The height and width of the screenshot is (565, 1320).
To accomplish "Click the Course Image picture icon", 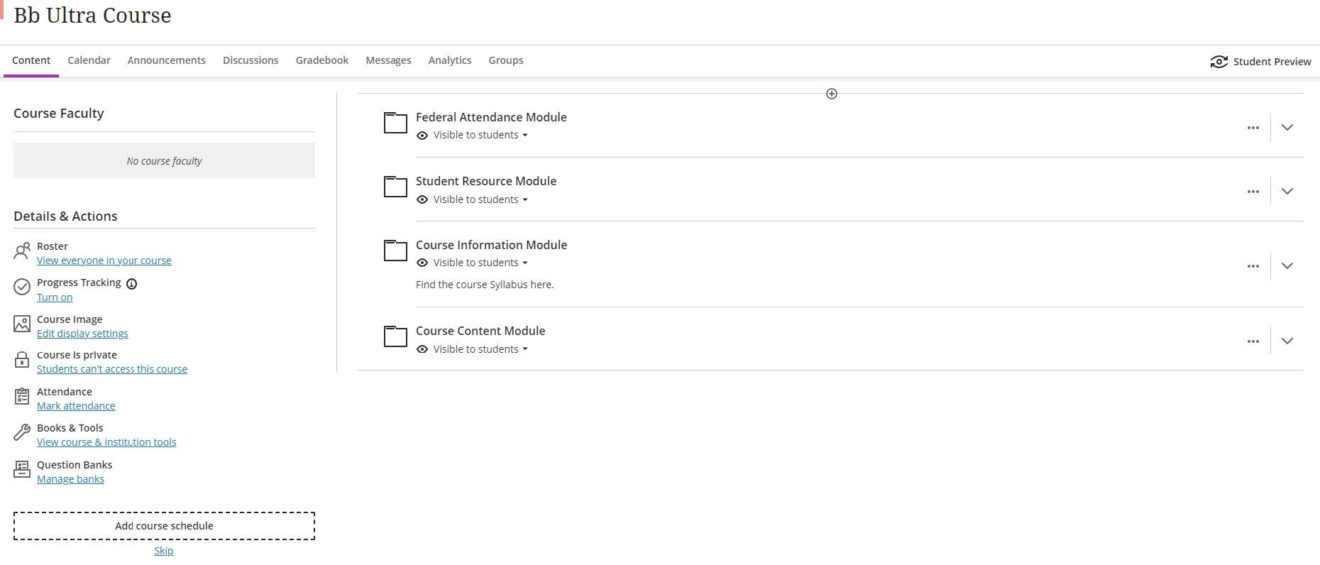I will click(22, 324).
